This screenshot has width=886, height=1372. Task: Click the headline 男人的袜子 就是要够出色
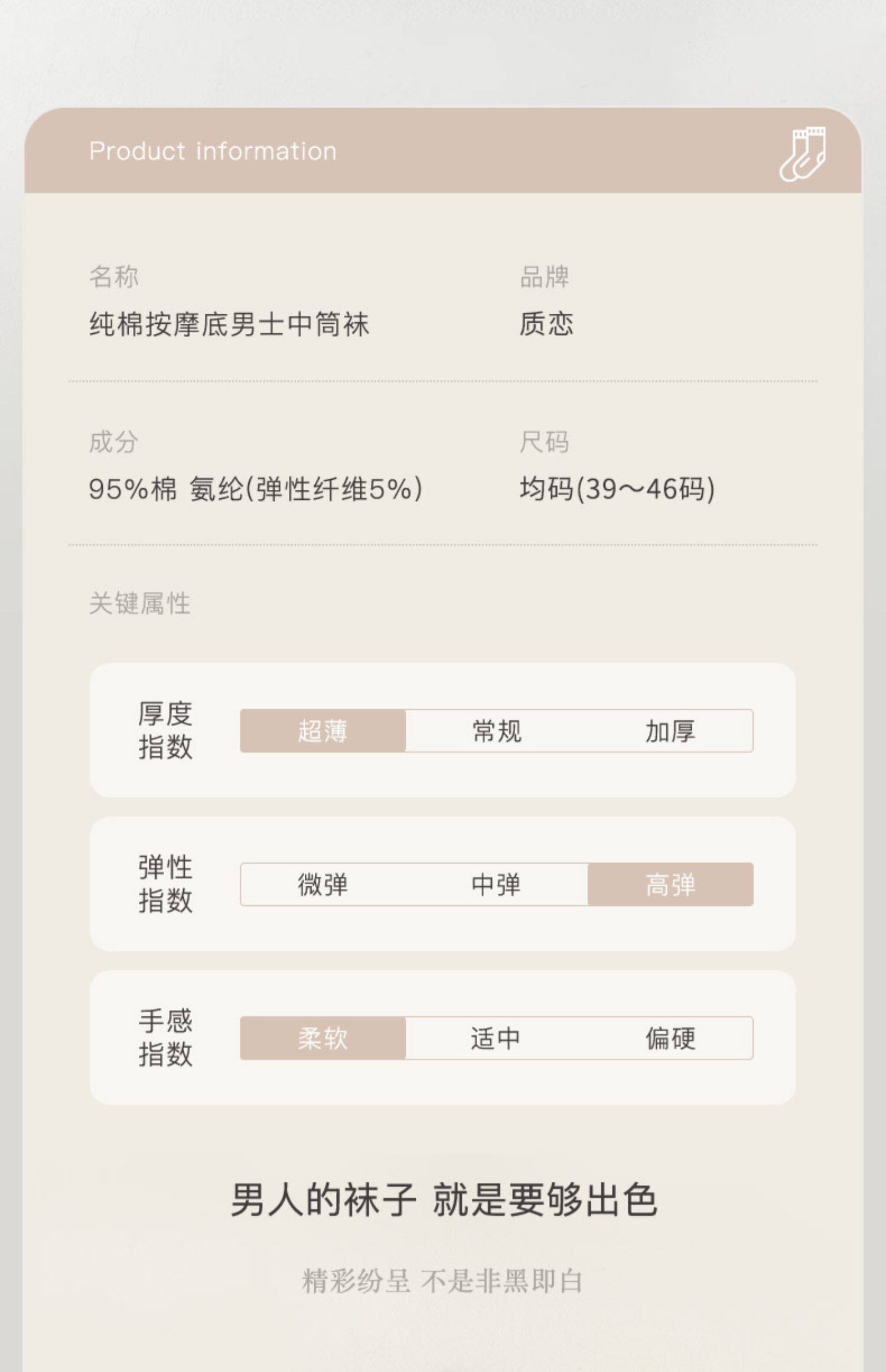coord(443,1199)
